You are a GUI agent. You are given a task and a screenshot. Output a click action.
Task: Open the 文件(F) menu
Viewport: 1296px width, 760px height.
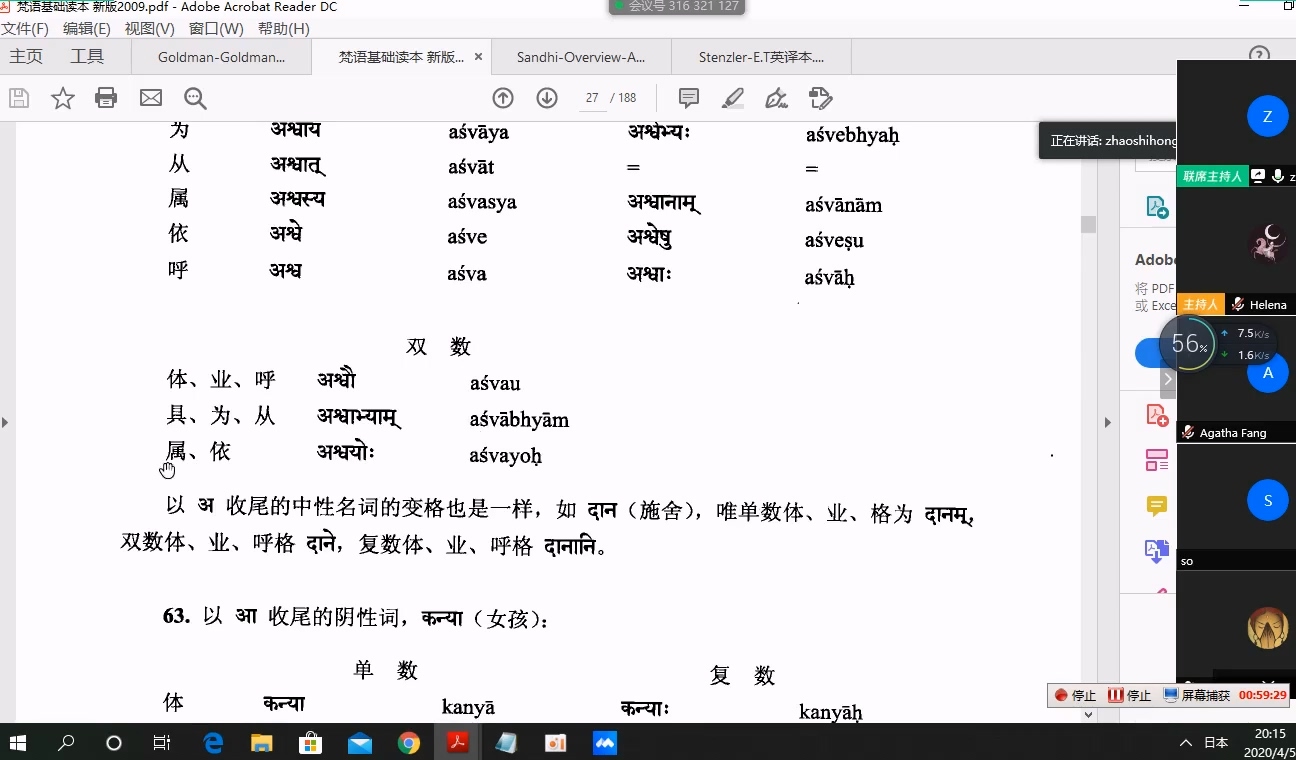[25, 29]
